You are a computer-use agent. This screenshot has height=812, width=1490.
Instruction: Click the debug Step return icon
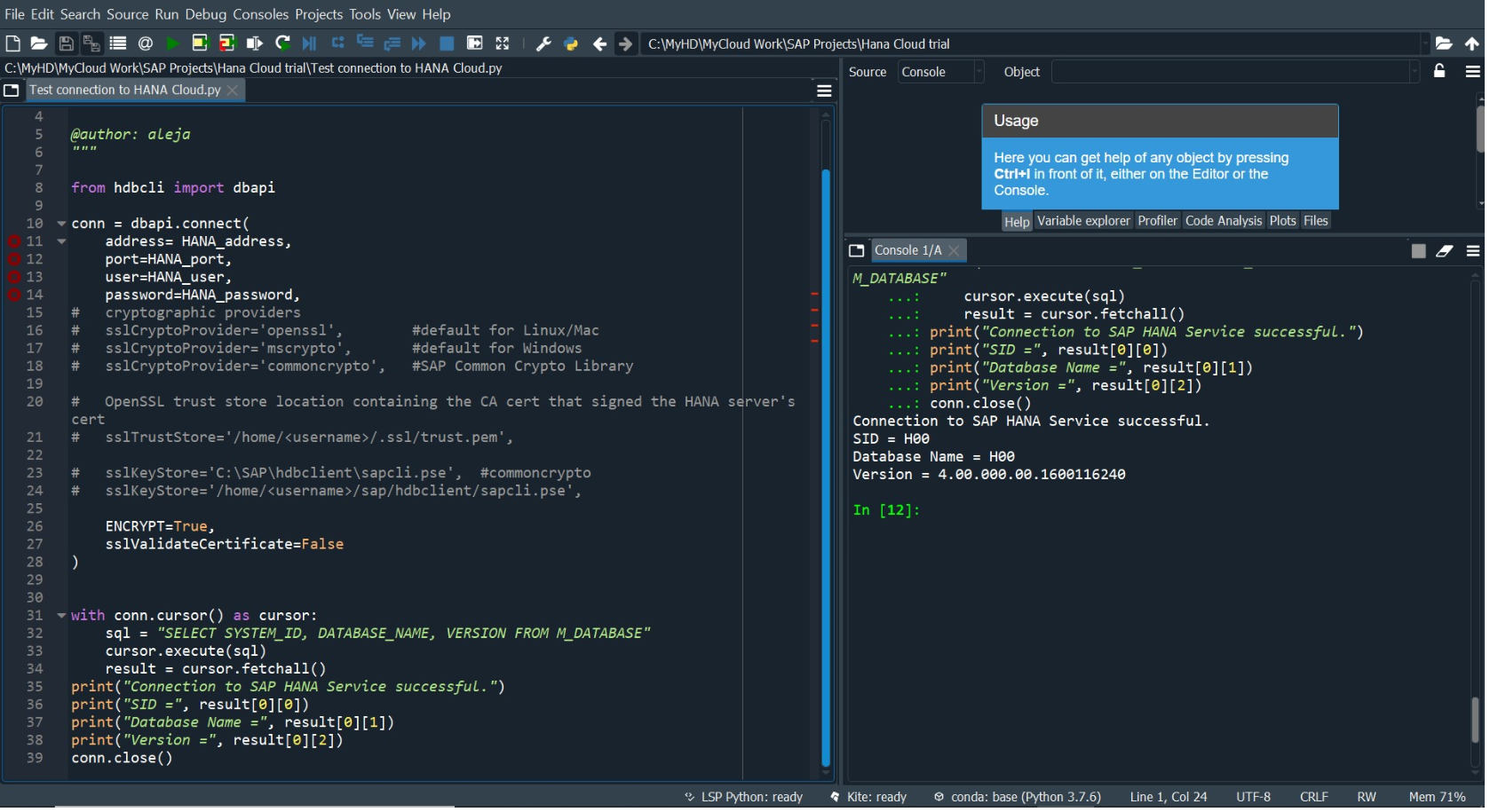click(x=392, y=43)
